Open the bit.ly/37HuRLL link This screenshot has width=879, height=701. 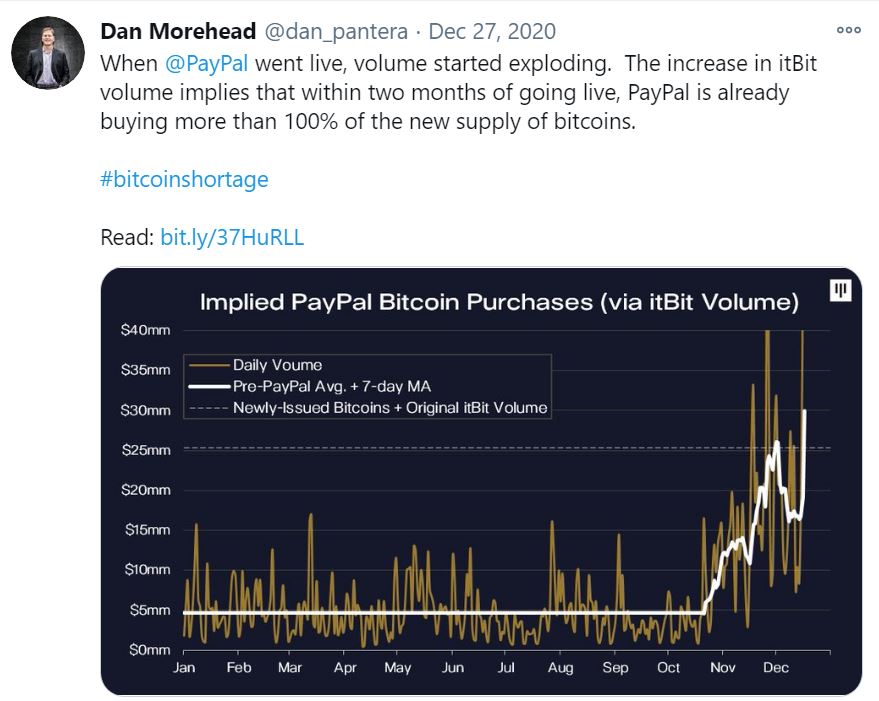232,237
